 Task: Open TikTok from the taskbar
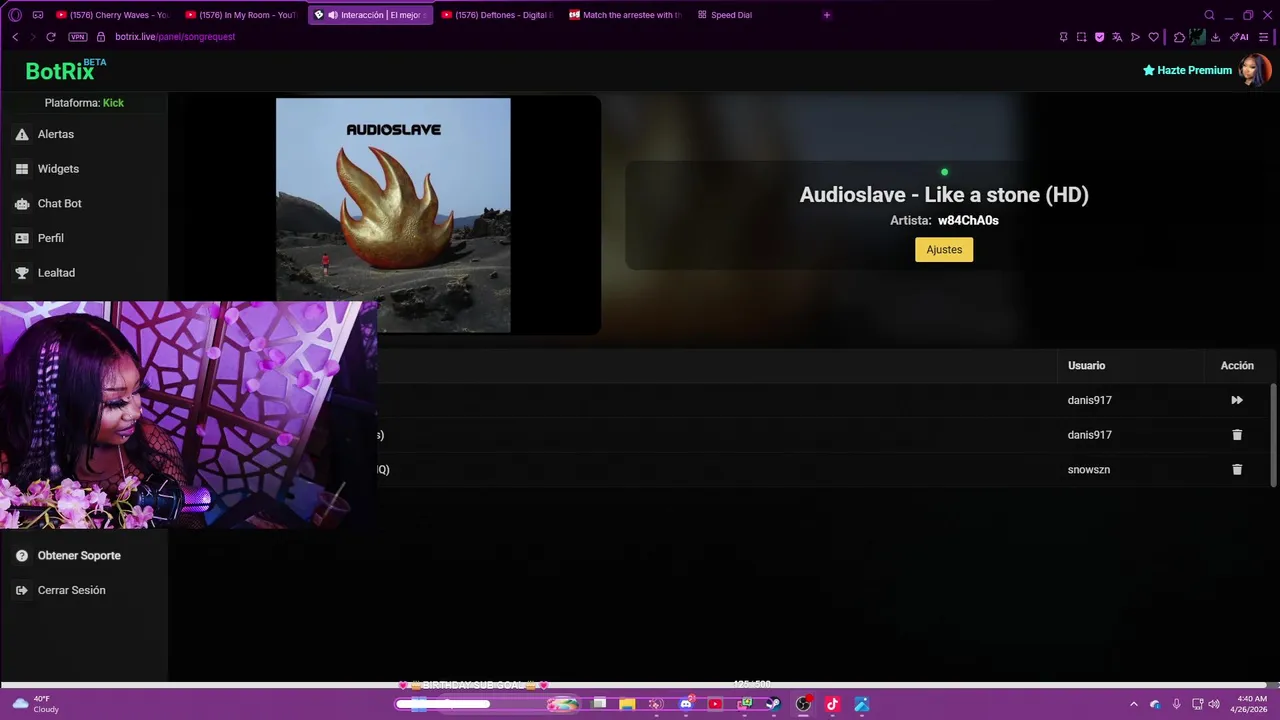(832, 704)
